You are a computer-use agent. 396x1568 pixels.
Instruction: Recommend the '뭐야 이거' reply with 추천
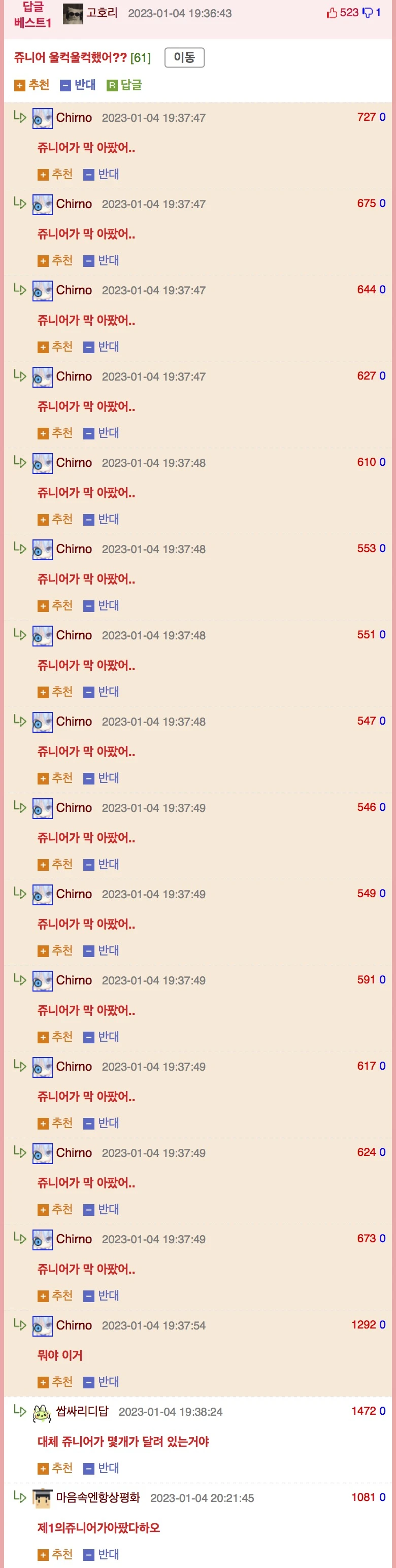(x=55, y=1382)
